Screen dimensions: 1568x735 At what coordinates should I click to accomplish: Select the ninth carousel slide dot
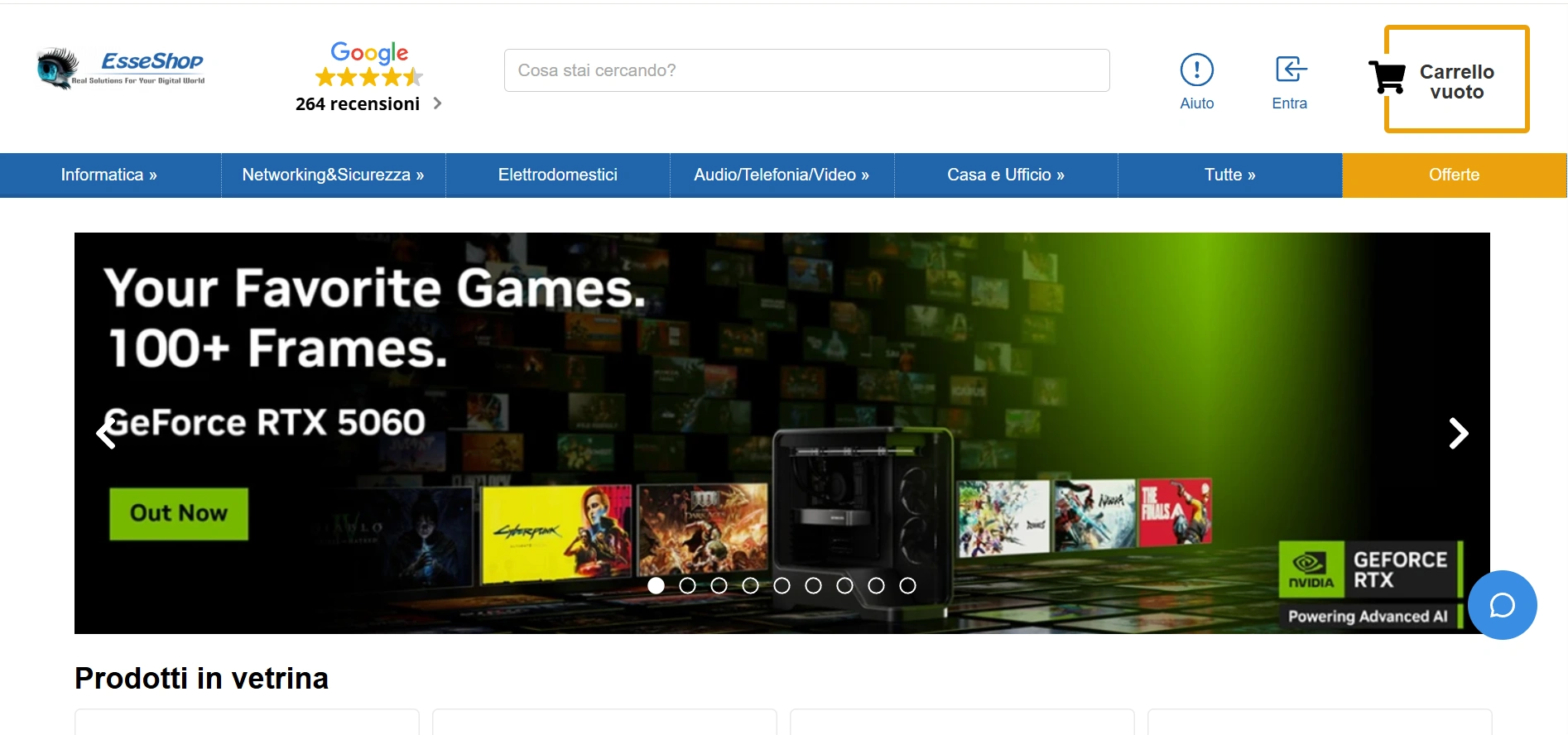[907, 586]
